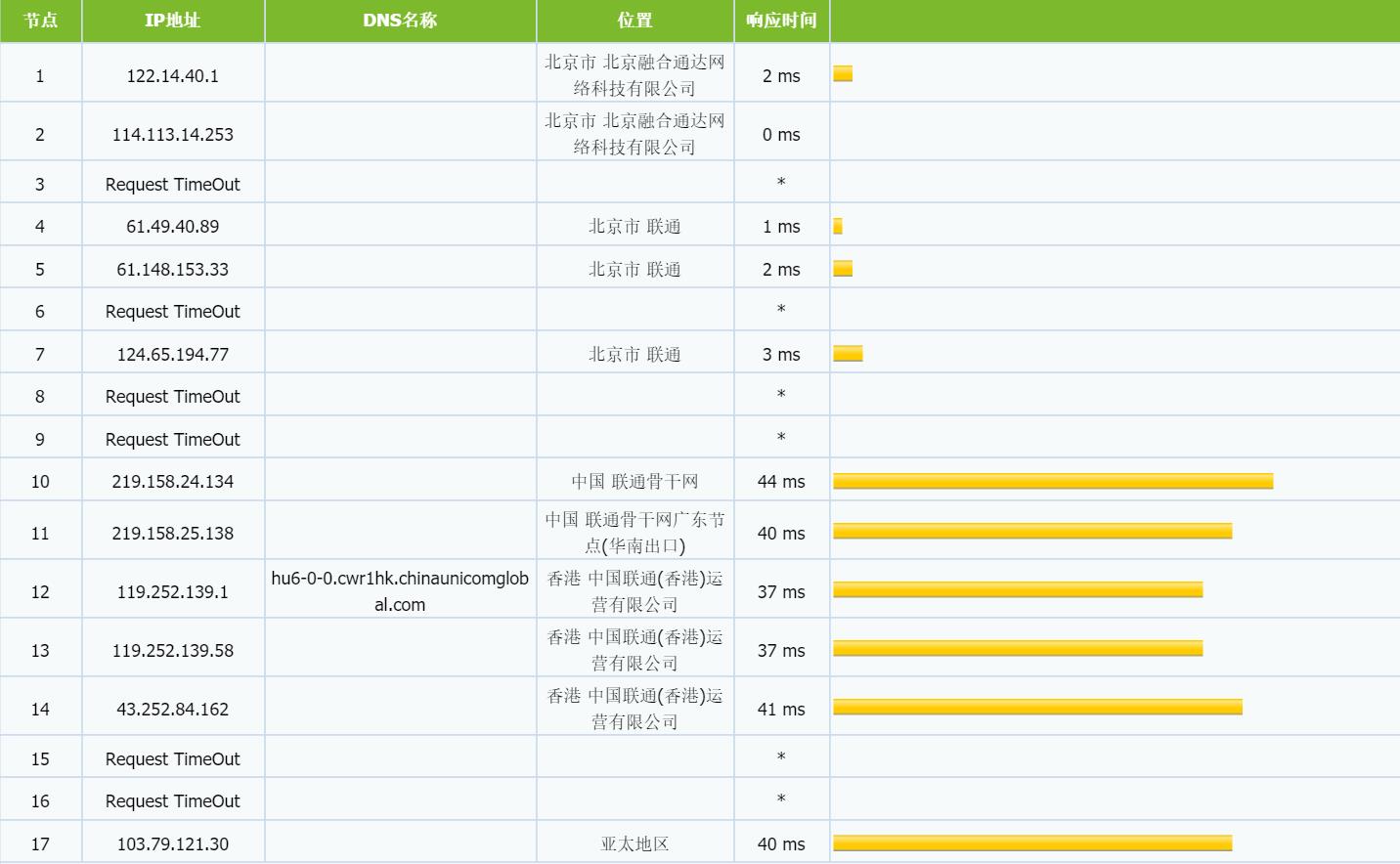Click location 中国 联通骨干网 in node 10 row
This screenshot has width=1400, height=864.
click(x=634, y=482)
